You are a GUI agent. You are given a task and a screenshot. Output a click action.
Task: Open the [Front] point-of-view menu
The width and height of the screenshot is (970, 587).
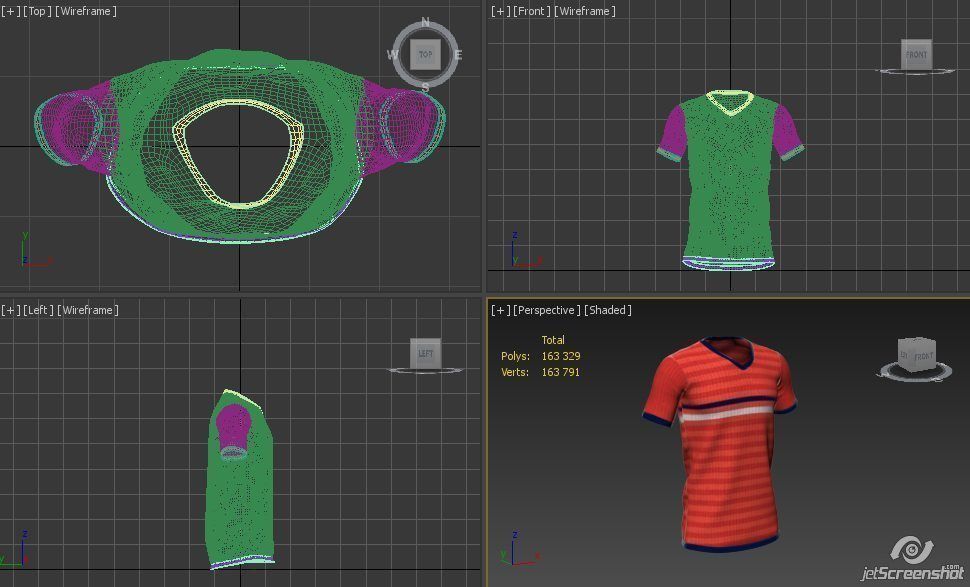(531, 11)
